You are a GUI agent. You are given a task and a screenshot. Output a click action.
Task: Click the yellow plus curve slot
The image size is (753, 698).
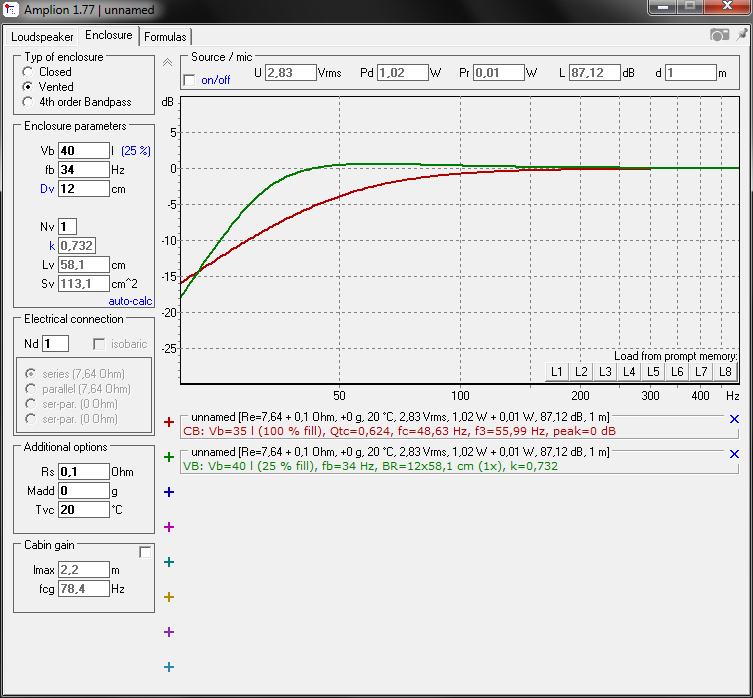(169, 597)
